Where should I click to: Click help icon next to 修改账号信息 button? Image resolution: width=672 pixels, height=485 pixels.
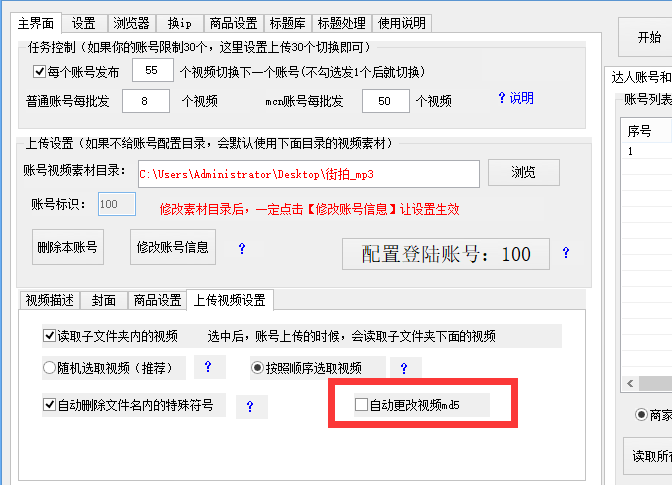click(x=242, y=248)
